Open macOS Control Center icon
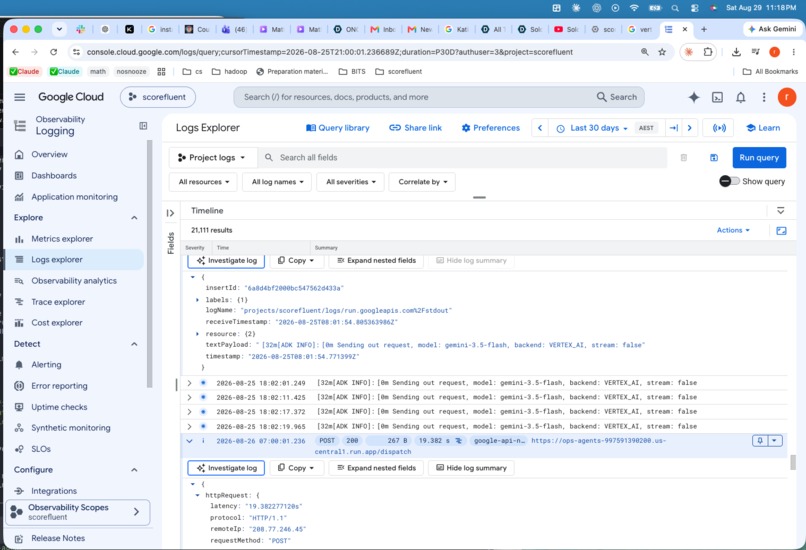The width and height of the screenshot is (806, 550). click(694, 8)
